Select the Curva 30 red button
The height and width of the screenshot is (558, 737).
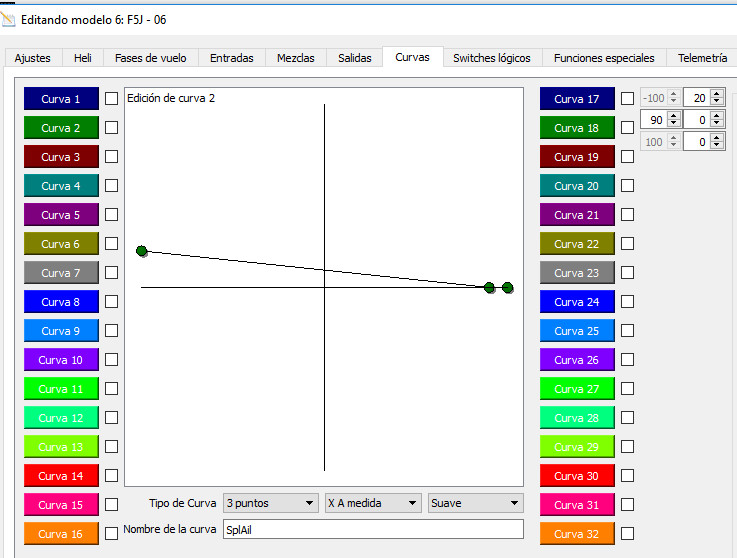click(577, 476)
